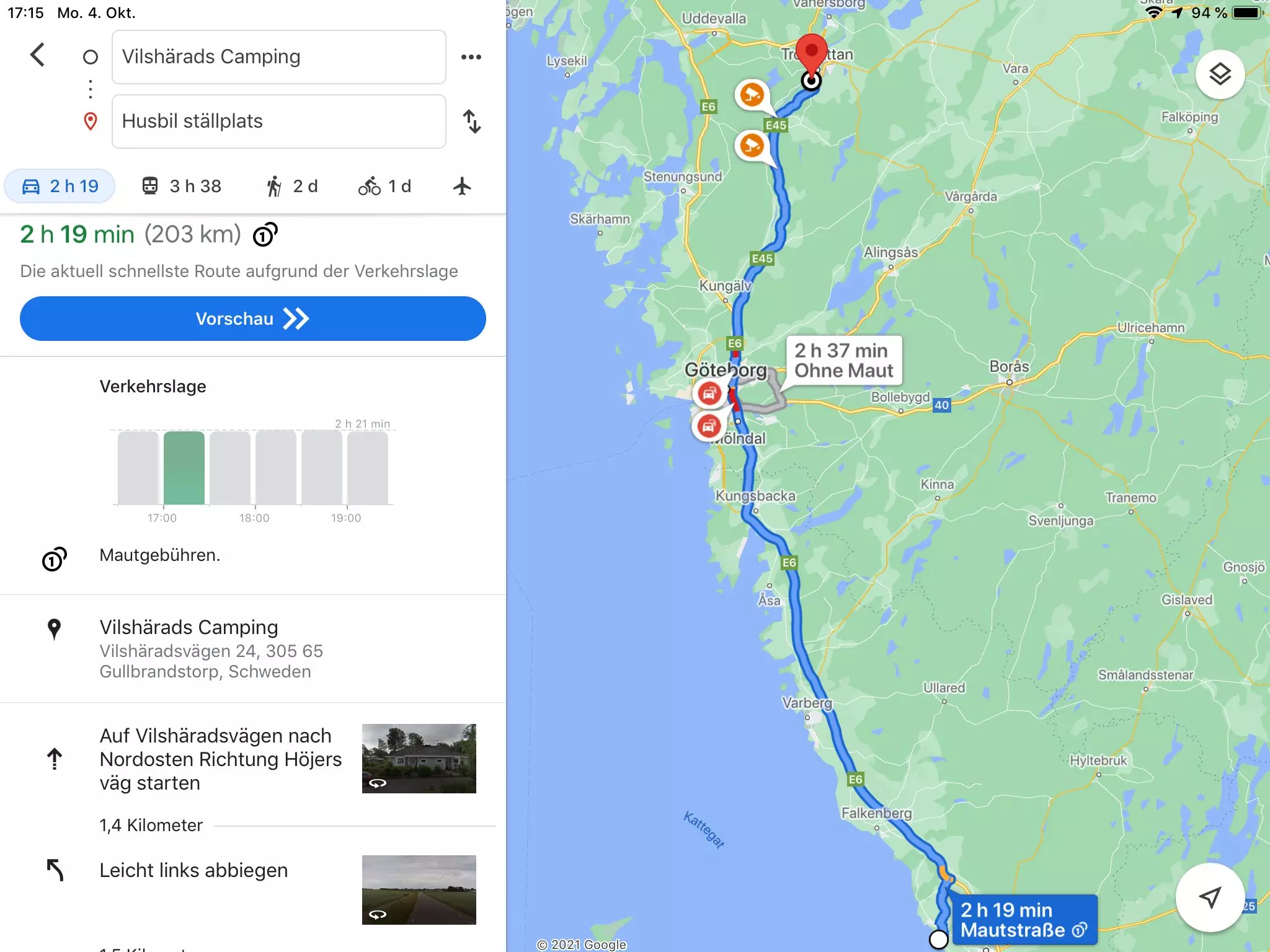The width and height of the screenshot is (1270, 952).
Task: Select the green traffic bar in Verkehrslage chart
Action: pos(184,468)
